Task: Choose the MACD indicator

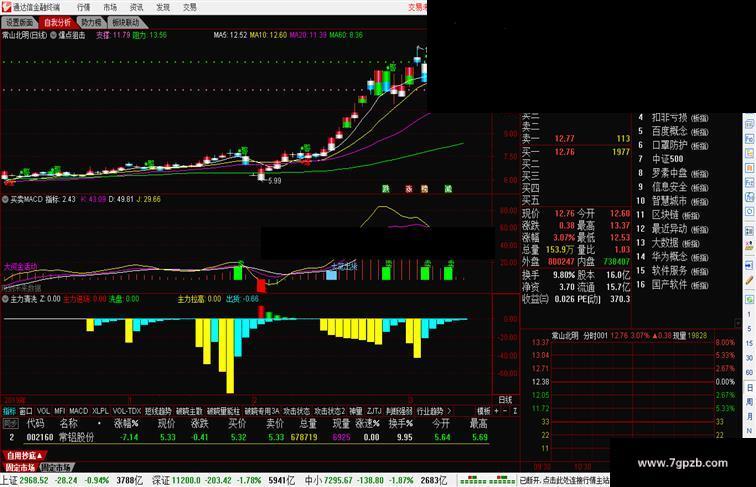Action: 78,411
